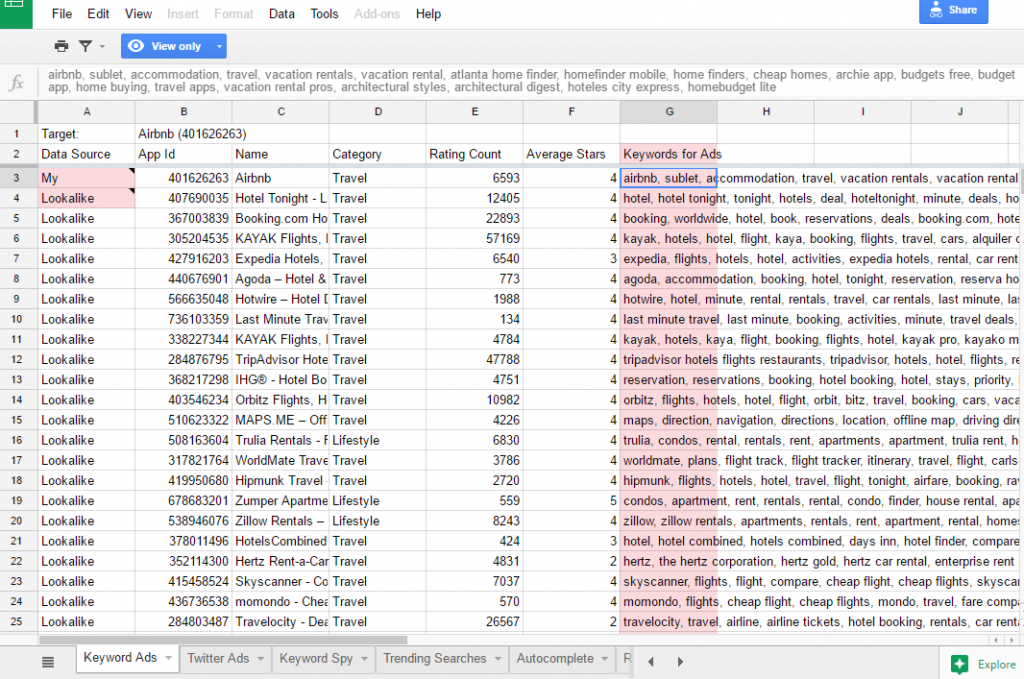Open the Data menu
This screenshot has width=1024, height=679.
(x=281, y=14)
